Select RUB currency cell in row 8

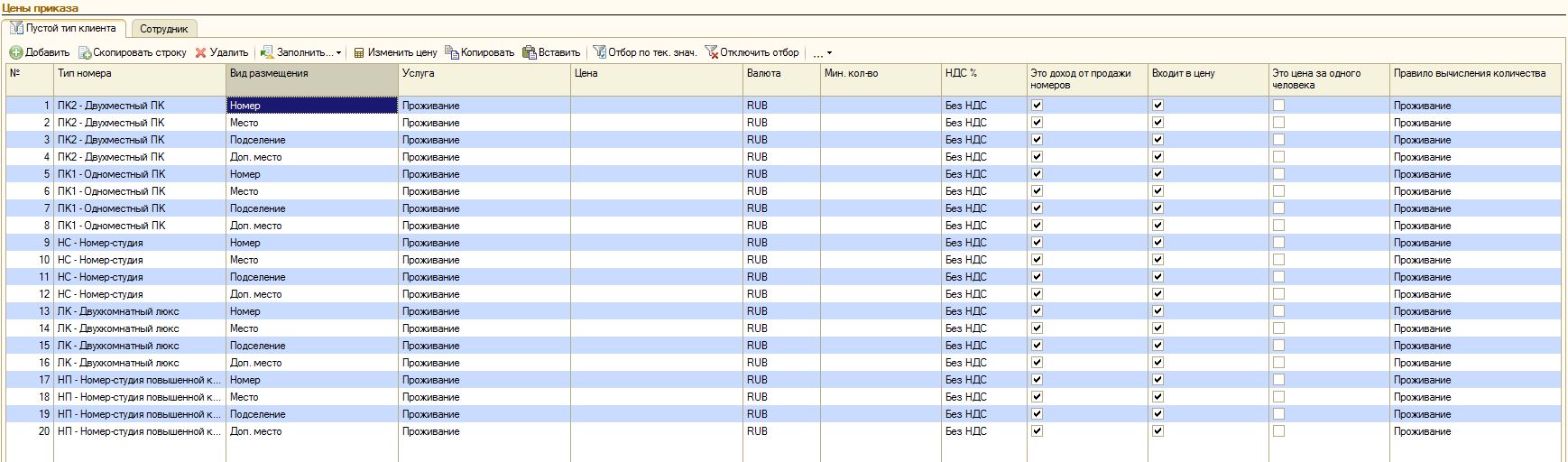coord(781,226)
